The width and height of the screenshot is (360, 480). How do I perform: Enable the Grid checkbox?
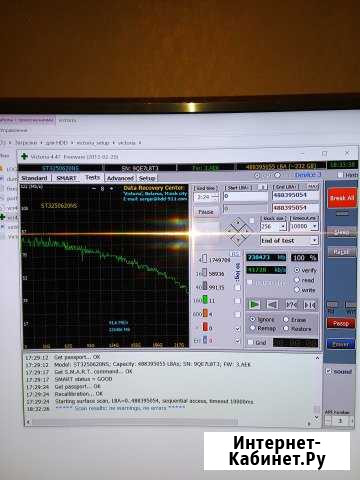[x=250, y=342]
